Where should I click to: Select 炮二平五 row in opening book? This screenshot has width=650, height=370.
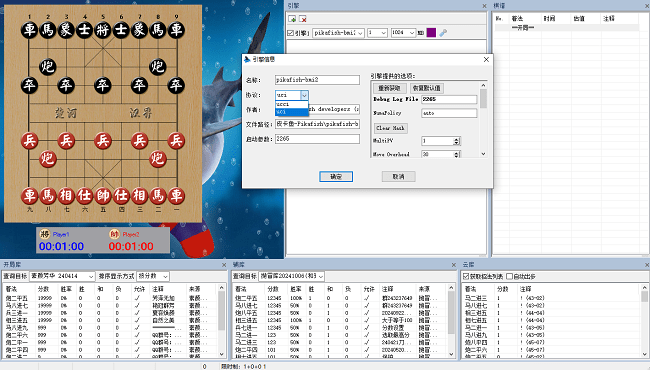(x=110, y=298)
